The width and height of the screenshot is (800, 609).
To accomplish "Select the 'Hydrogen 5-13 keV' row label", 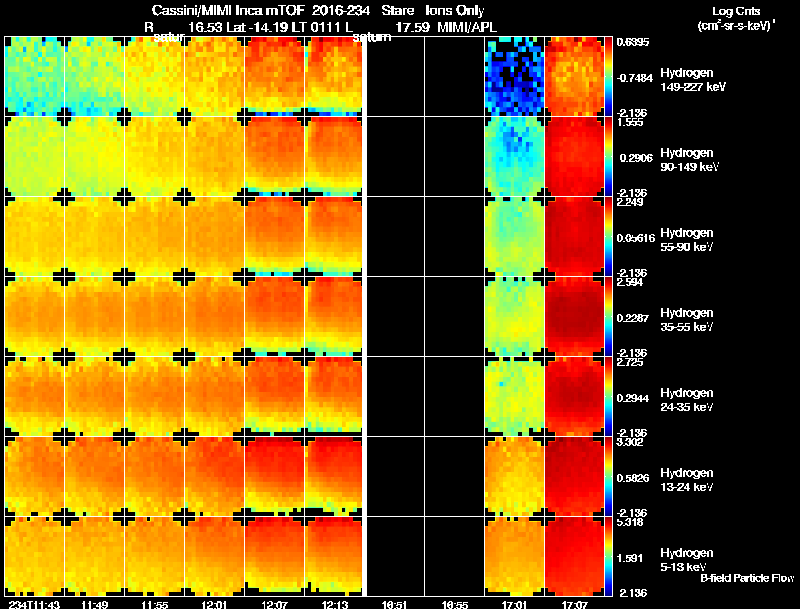I will click(x=687, y=560).
